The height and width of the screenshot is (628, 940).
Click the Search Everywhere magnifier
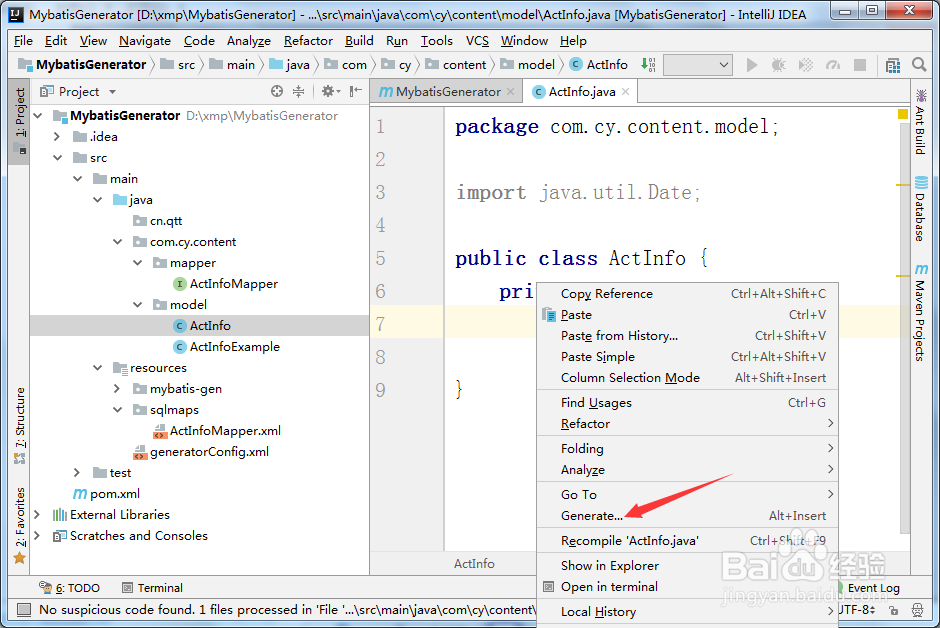pos(919,64)
